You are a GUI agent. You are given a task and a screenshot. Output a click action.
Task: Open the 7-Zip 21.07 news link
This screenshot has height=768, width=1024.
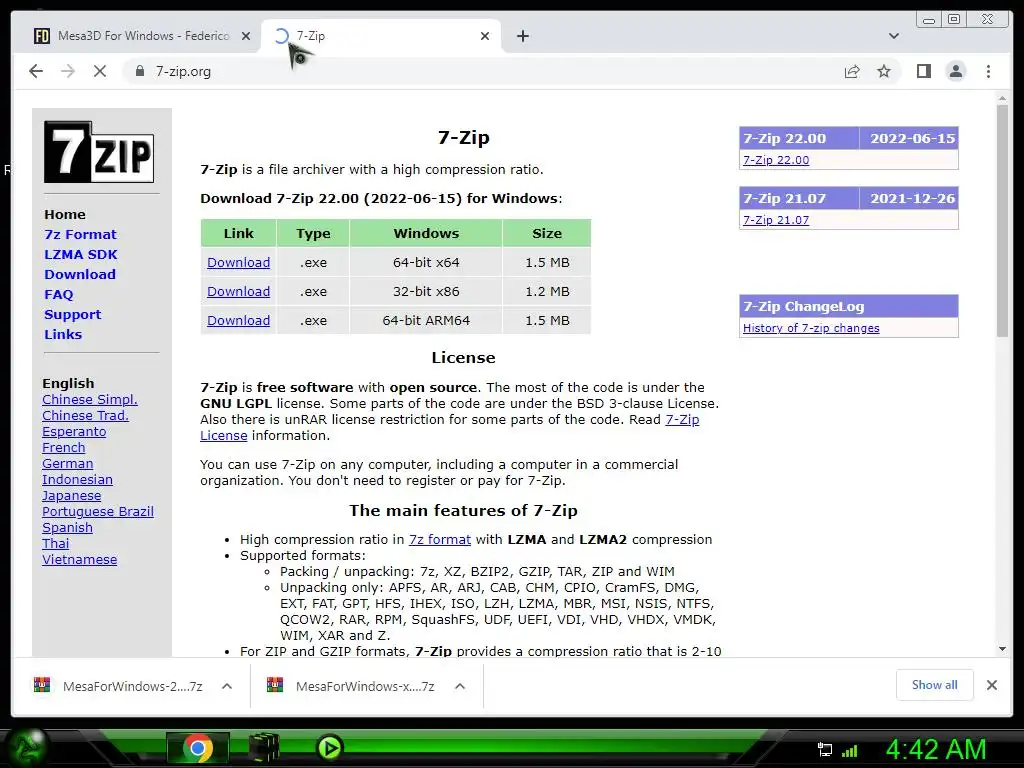click(776, 220)
